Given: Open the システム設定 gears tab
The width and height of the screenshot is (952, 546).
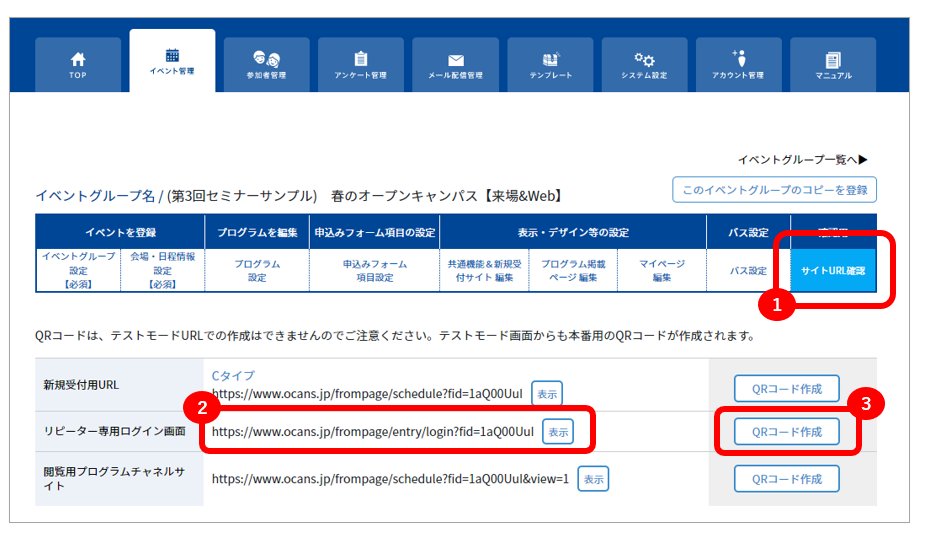Looking at the screenshot, I should (x=644, y=65).
